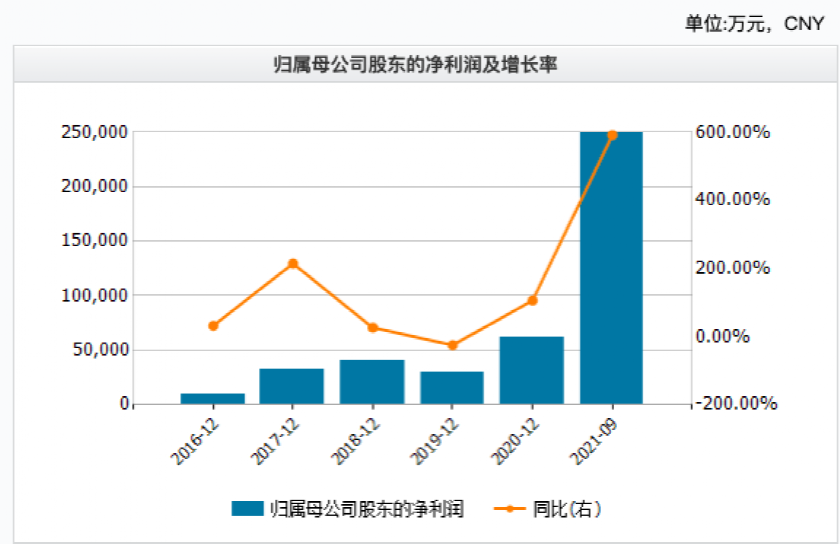Viewport: 840px width, 544px height.
Task: Click the blue legend swatch for net profit
Action: (x=248, y=509)
